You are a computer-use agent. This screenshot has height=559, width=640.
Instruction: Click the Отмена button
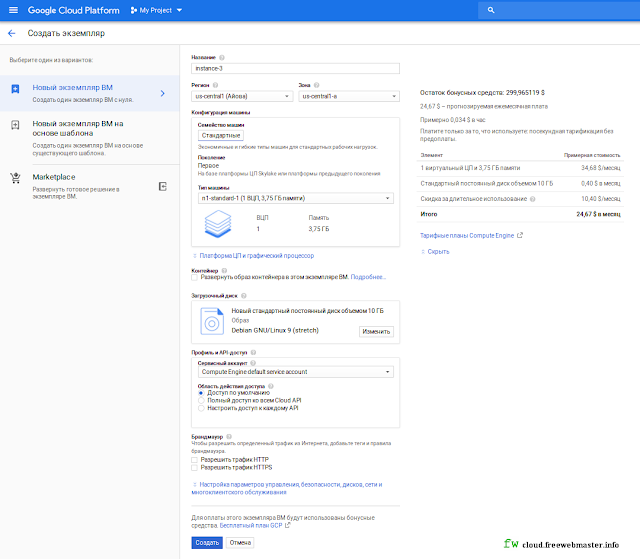pos(240,543)
